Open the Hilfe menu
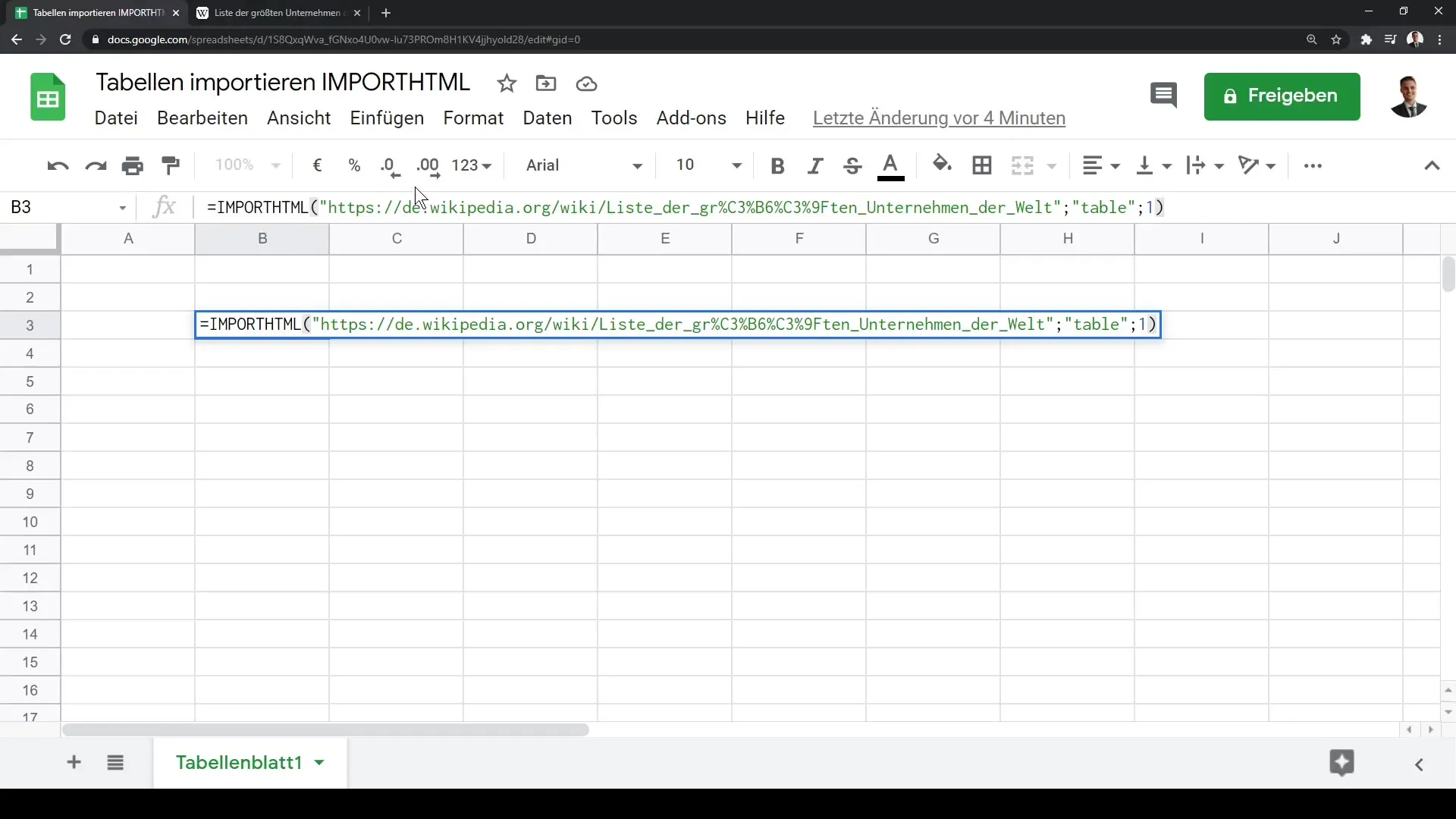 click(765, 118)
